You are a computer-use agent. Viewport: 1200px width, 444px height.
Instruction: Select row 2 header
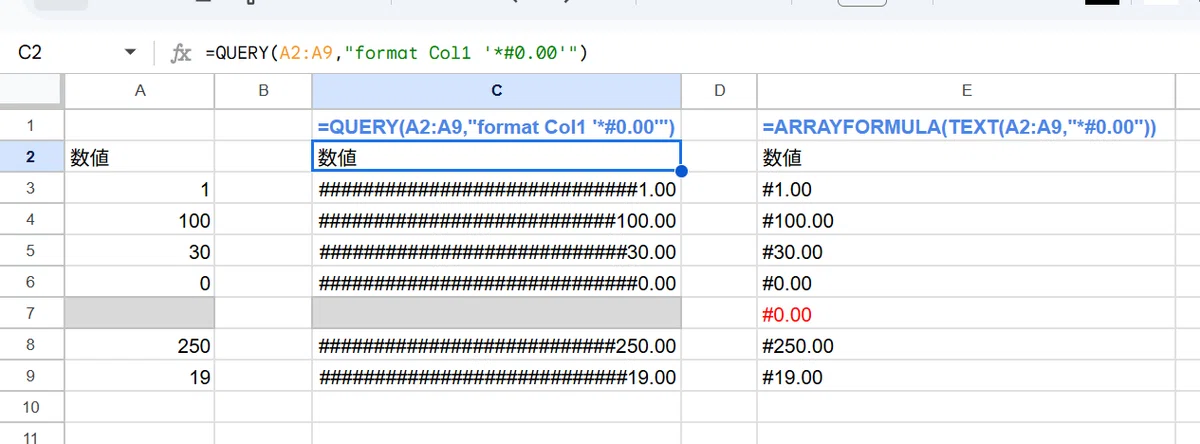tap(31, 157)
